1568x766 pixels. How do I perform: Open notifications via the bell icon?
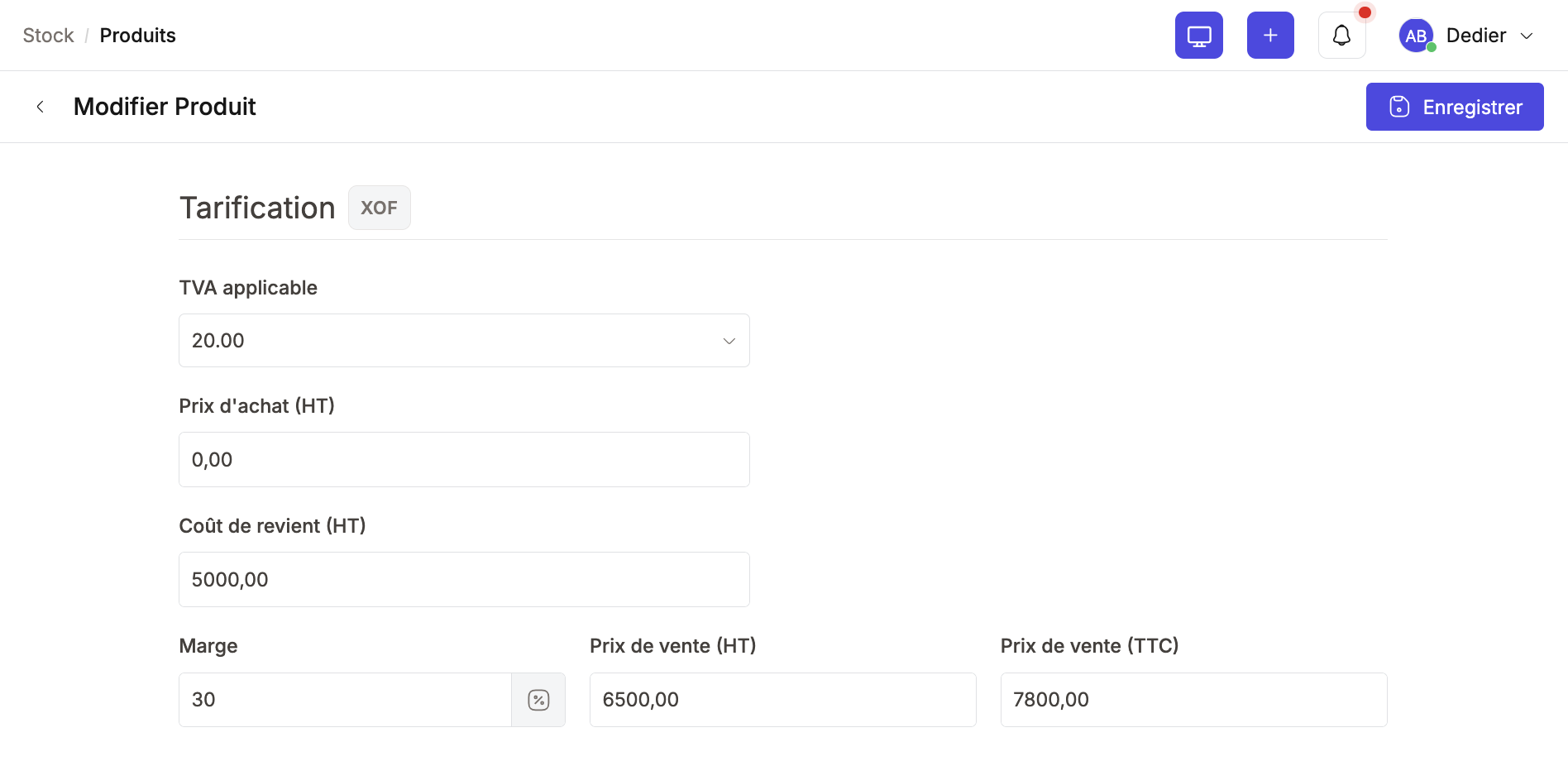click(x=1341, y=35)
